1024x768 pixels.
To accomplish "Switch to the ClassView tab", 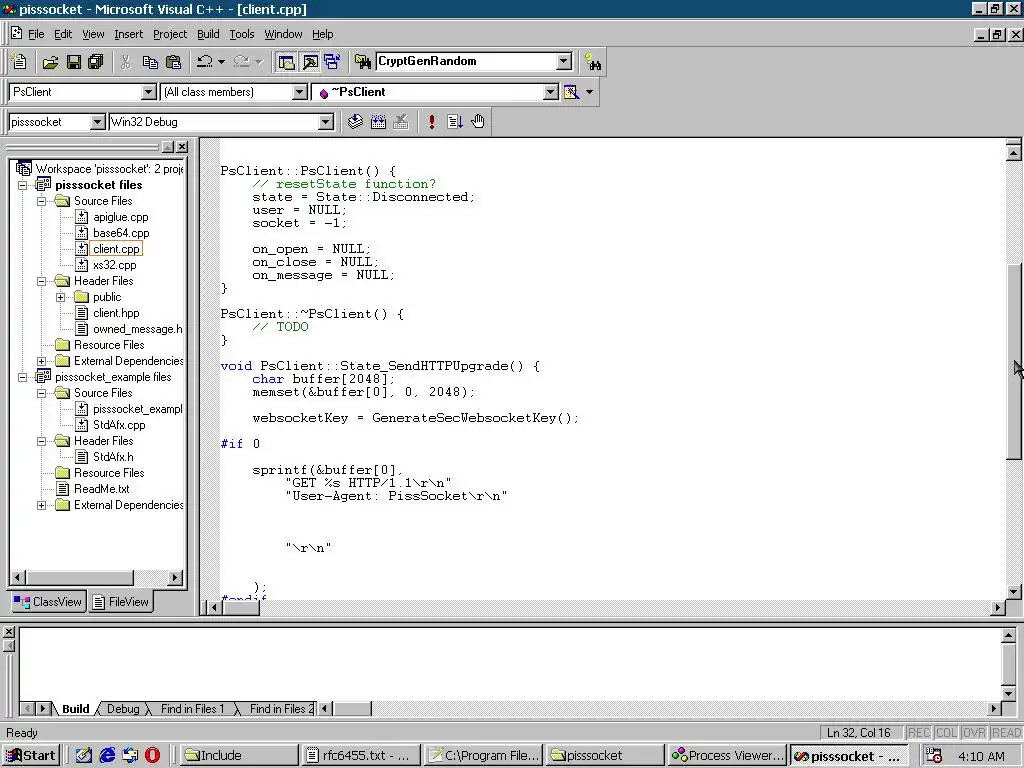I will point(48,601).
